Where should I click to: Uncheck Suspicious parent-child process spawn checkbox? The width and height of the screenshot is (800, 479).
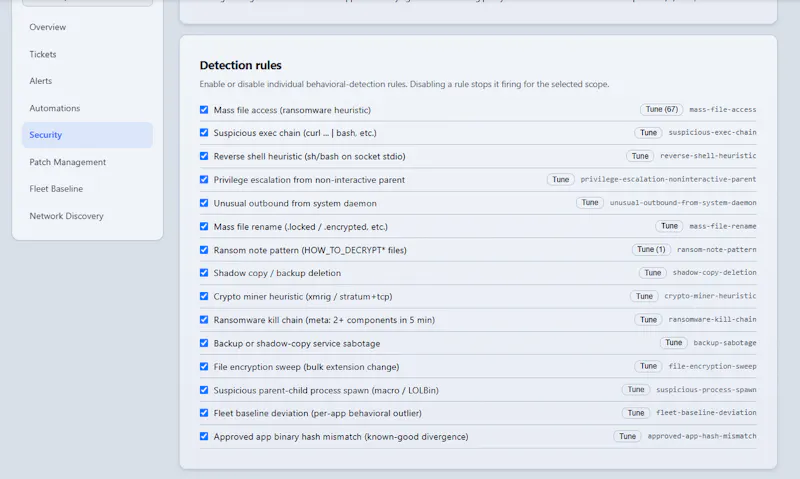[x=204, y=390]
